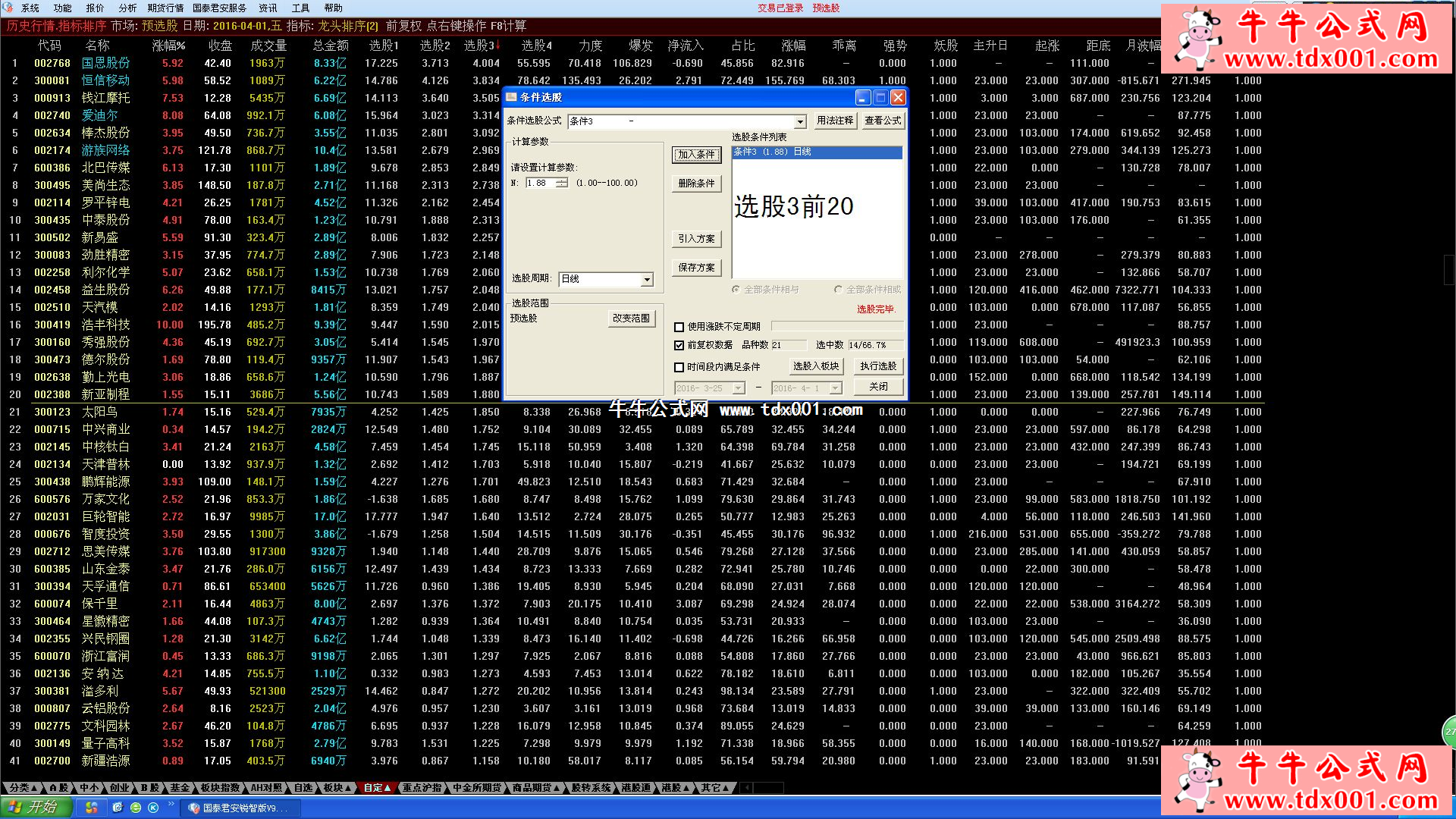Open the 系统 menu
1456x819 pixels.
click(x=30, y=8)
